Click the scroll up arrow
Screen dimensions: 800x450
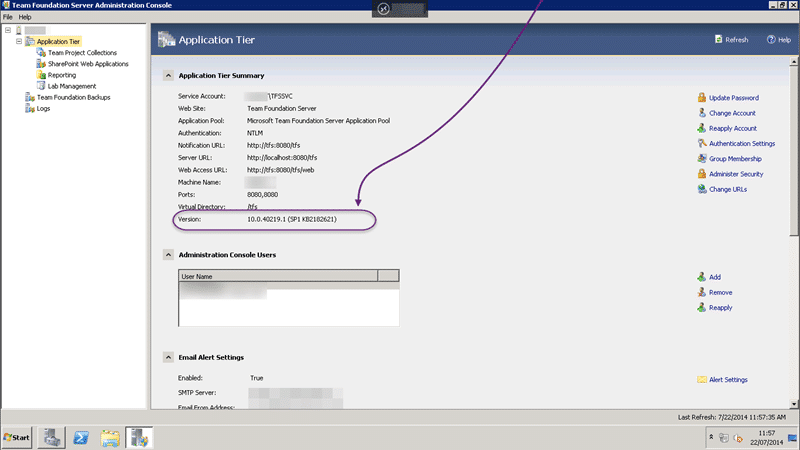(793, 61)
